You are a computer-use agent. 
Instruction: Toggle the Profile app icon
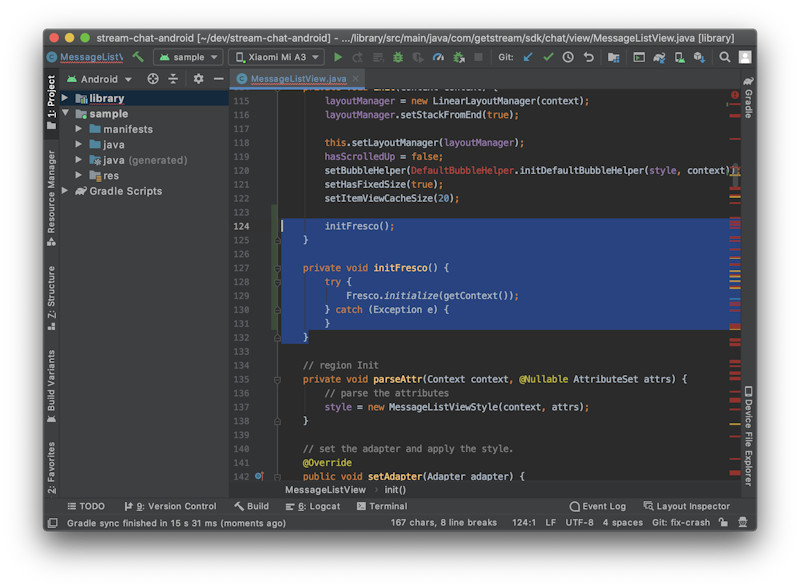tap(436, 57)
